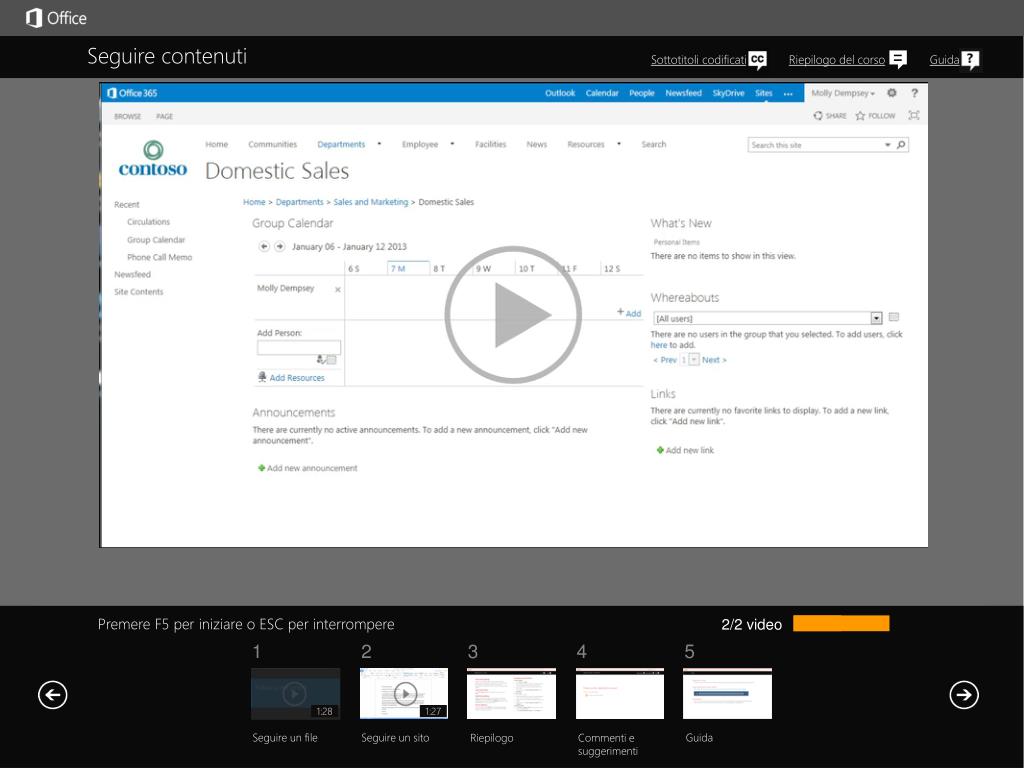Open the Whereabouts page number dropdown
The width and height of the screenshot is (1024, 768).
click(x=694, y=360)
